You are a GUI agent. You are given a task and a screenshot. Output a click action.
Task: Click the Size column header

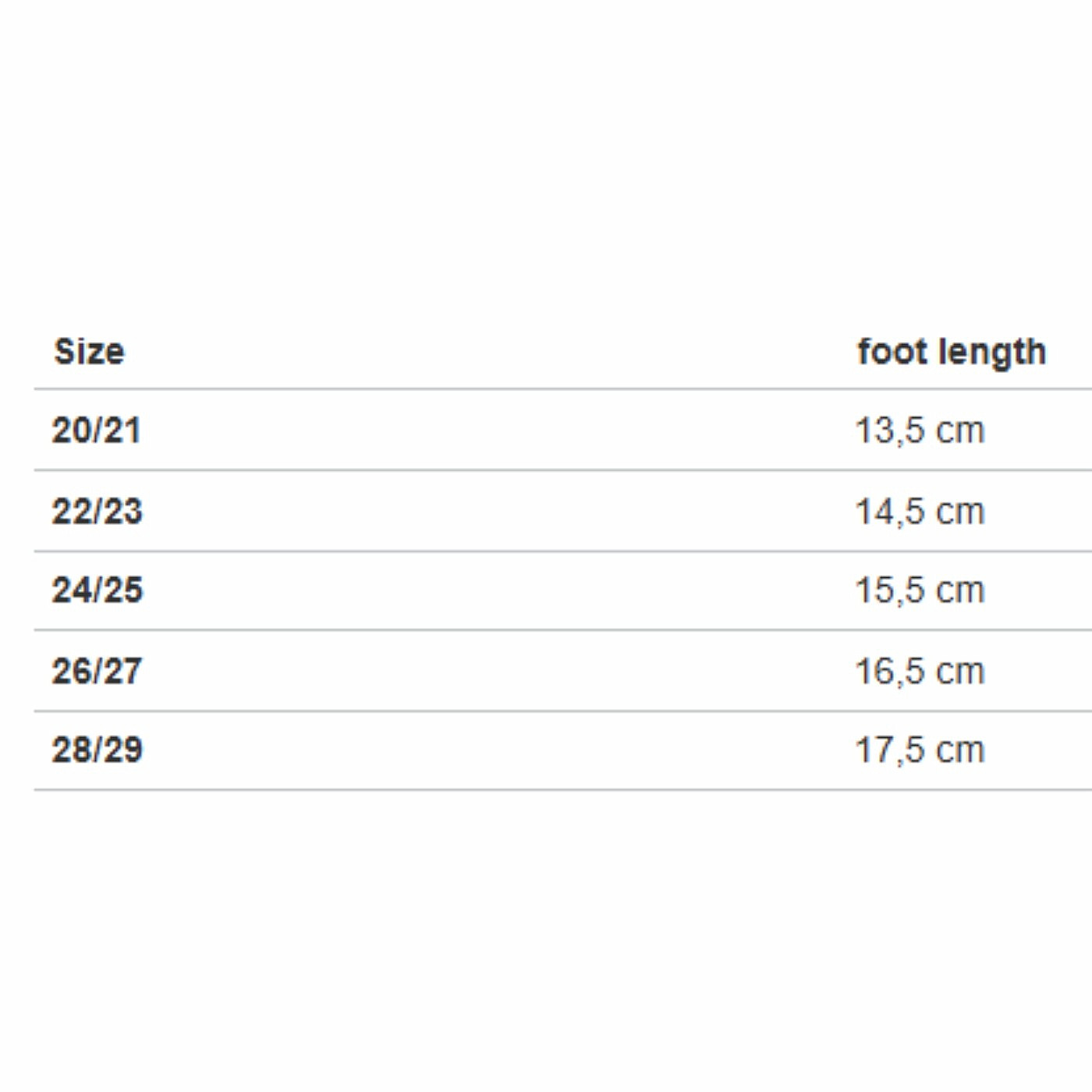point(89,352)
